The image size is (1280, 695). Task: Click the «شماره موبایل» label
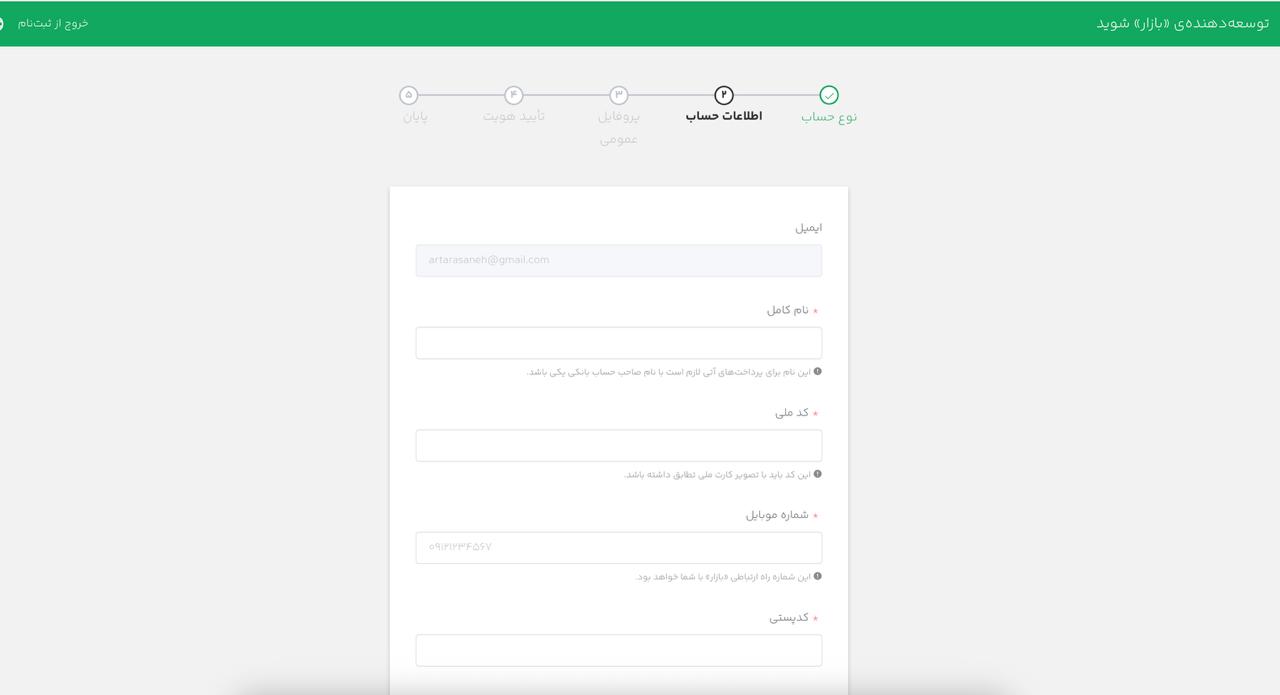coord(777,515)
